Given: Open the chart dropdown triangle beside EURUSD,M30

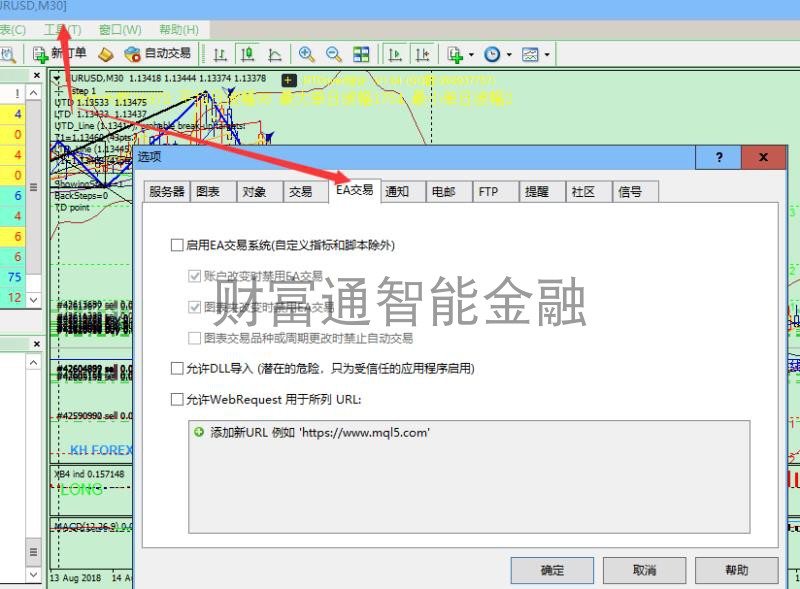Looking at the screenshot, I should [57, 79].
